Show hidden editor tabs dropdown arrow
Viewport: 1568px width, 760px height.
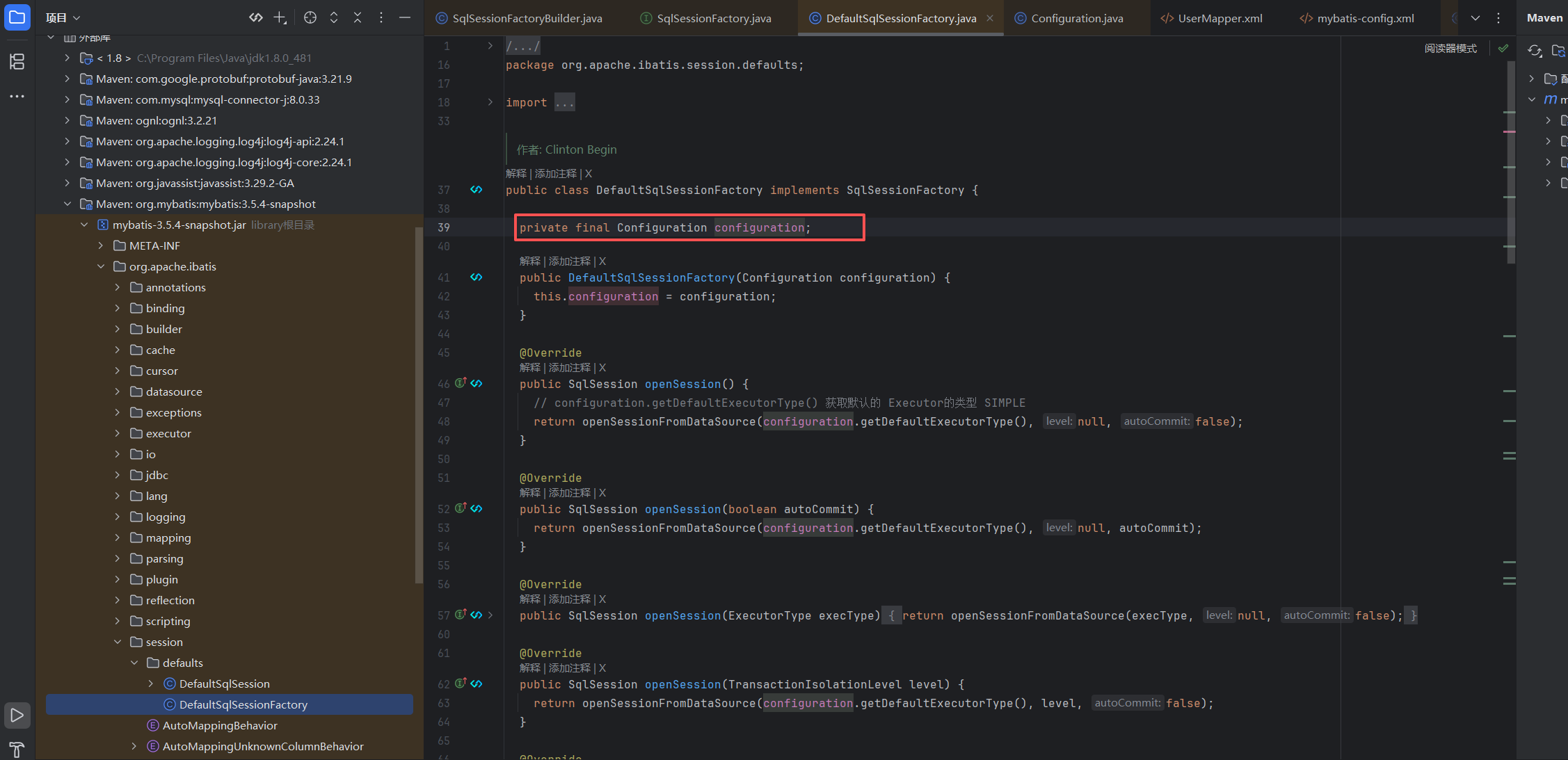coord(1475,18)
